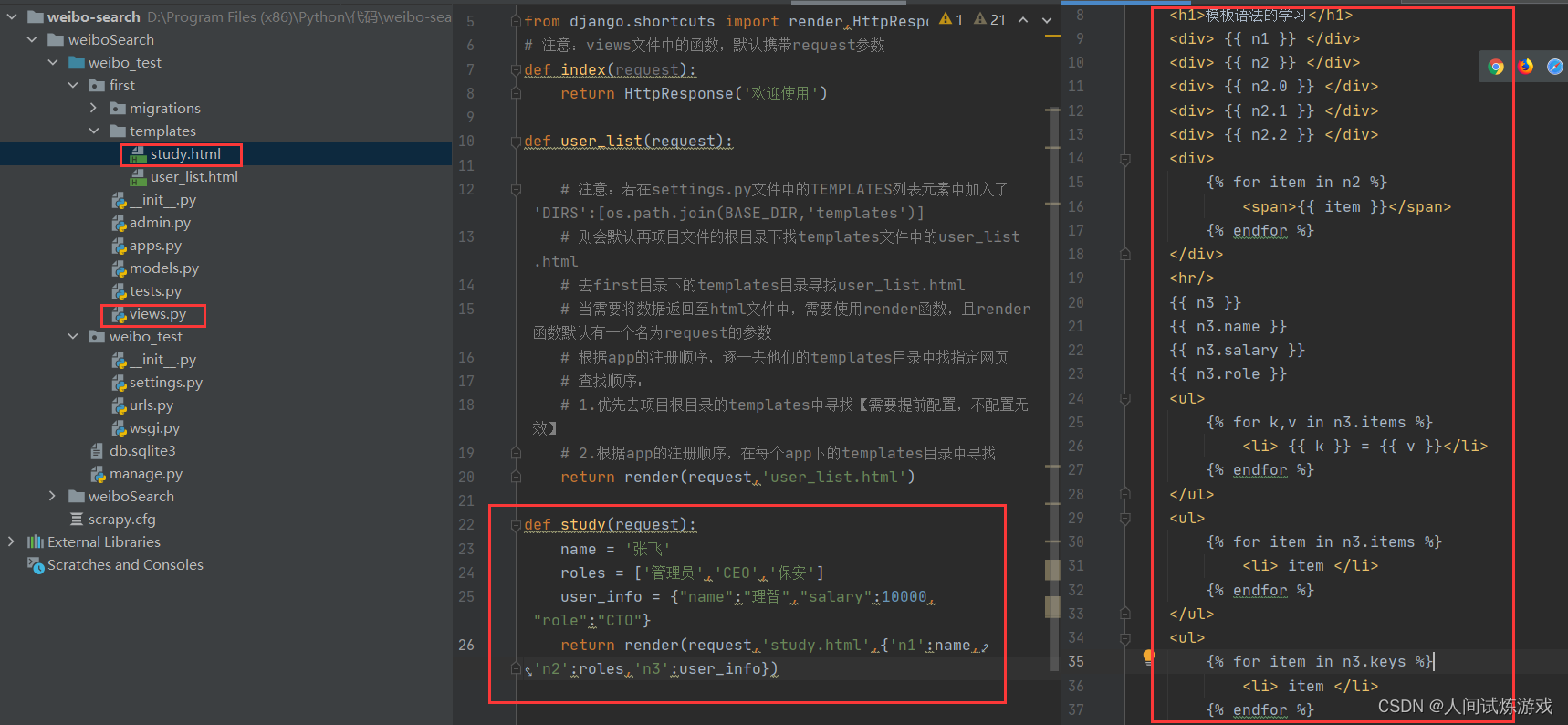Select admin.py in first folder

tap(160, 223)
